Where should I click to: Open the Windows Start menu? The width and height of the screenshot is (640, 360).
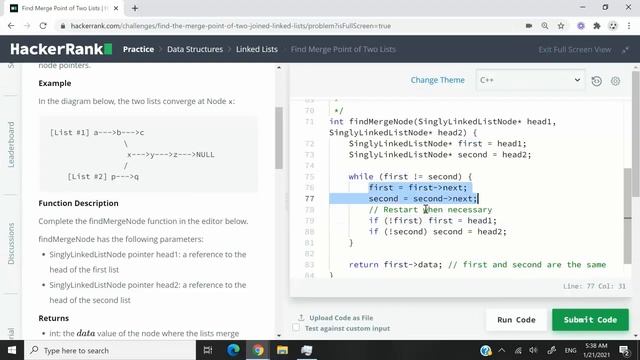[x=11, y=350]
